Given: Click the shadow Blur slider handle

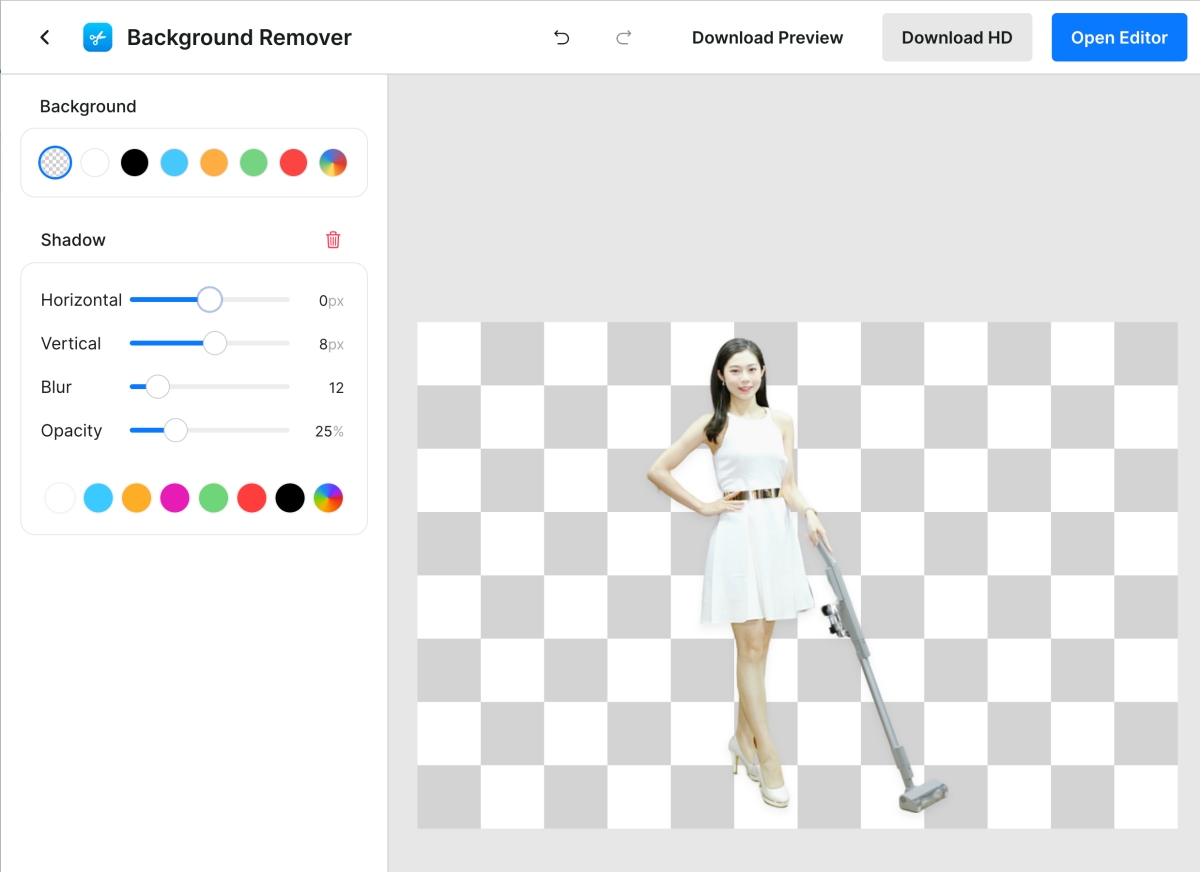Looking at the screenshot, I should 158,387.
